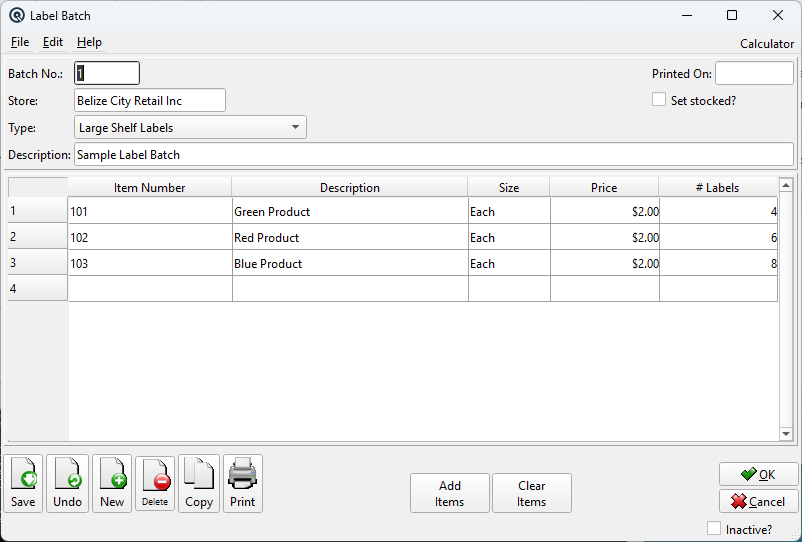The image size is (802, 542).
Task: Click the Description input field
Action: pos(434,154)
